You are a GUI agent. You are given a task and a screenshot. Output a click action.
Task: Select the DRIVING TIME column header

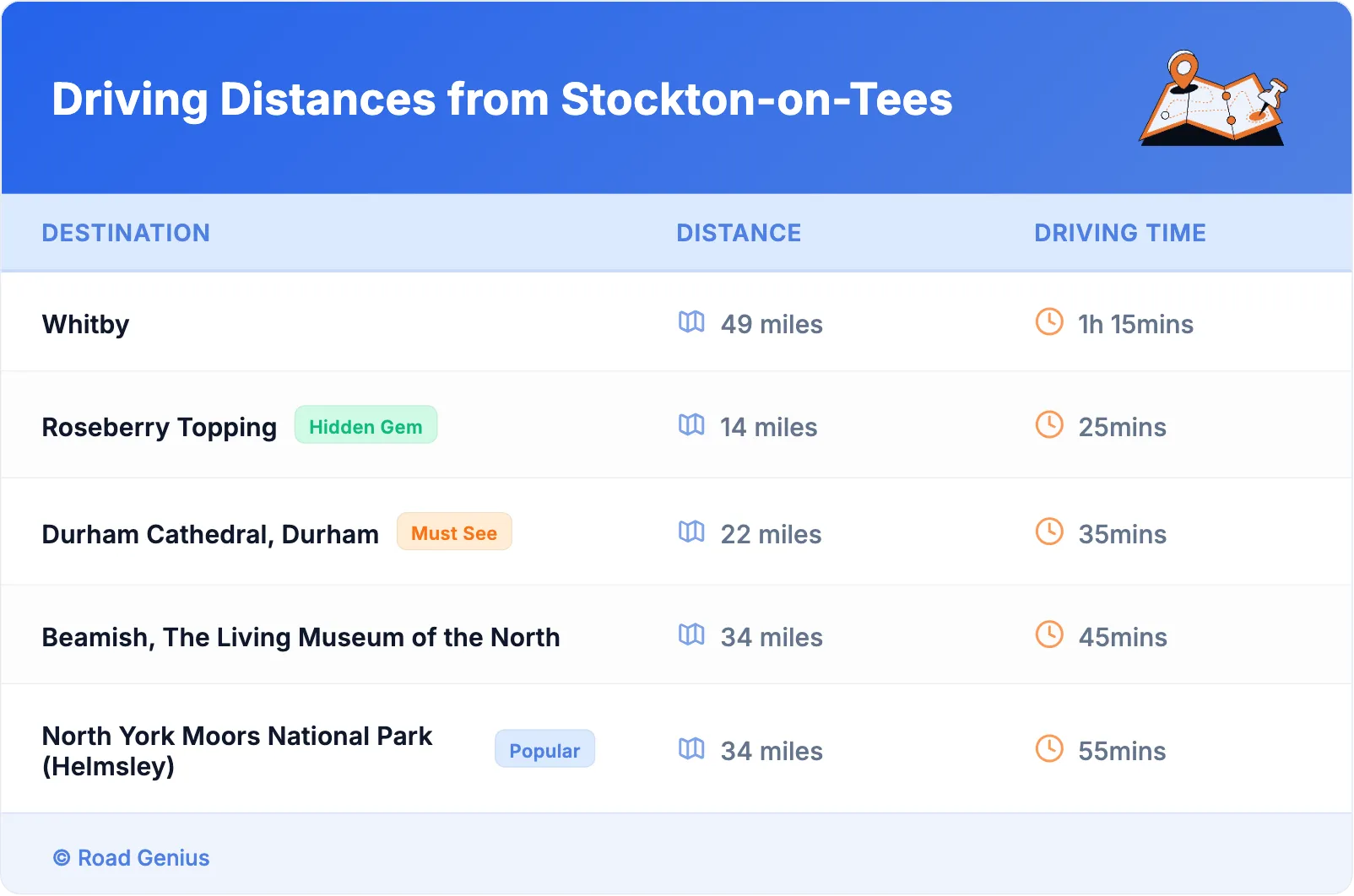click(x=1120, y=233)
